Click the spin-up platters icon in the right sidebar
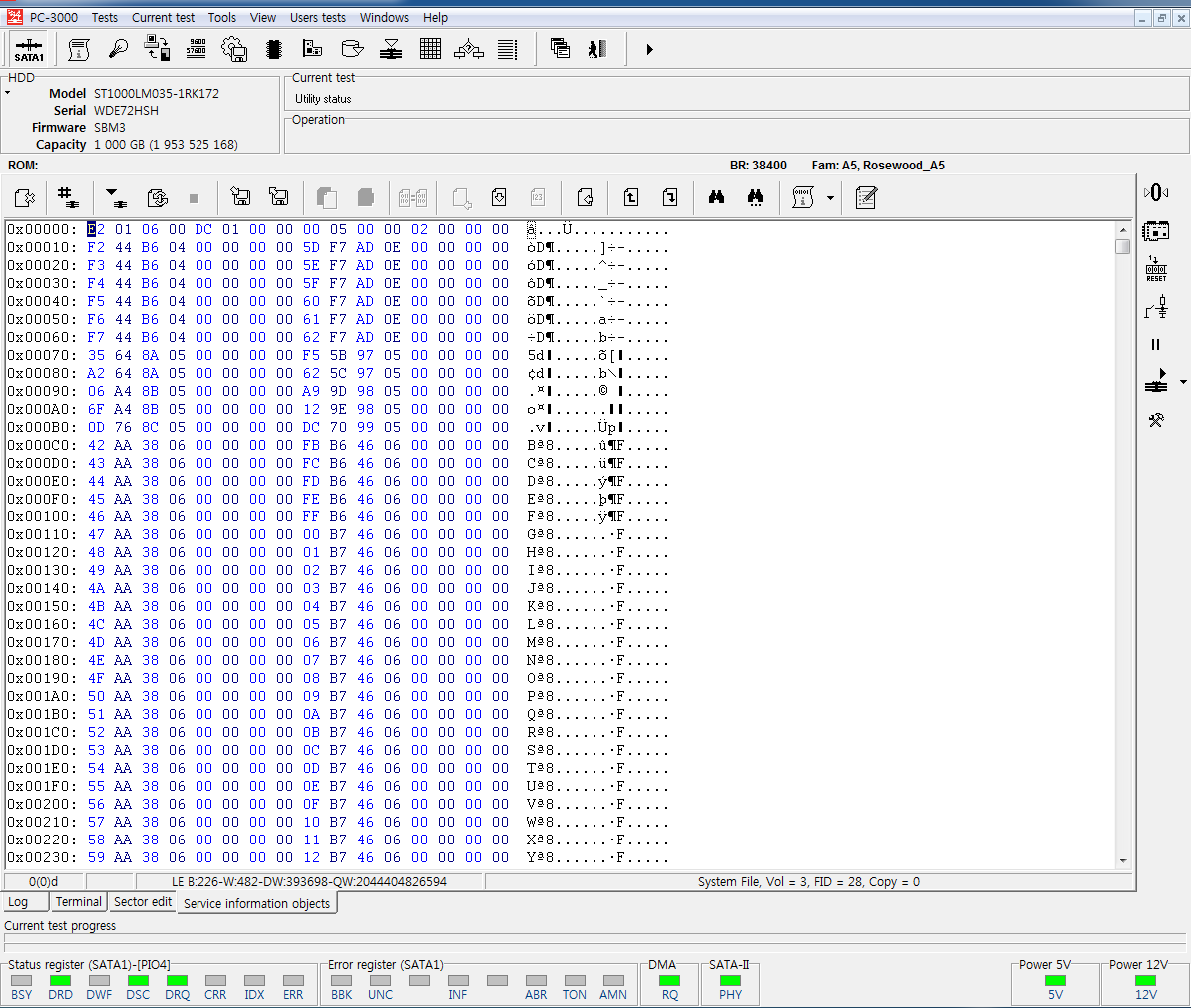 (x=1156, y=382)
